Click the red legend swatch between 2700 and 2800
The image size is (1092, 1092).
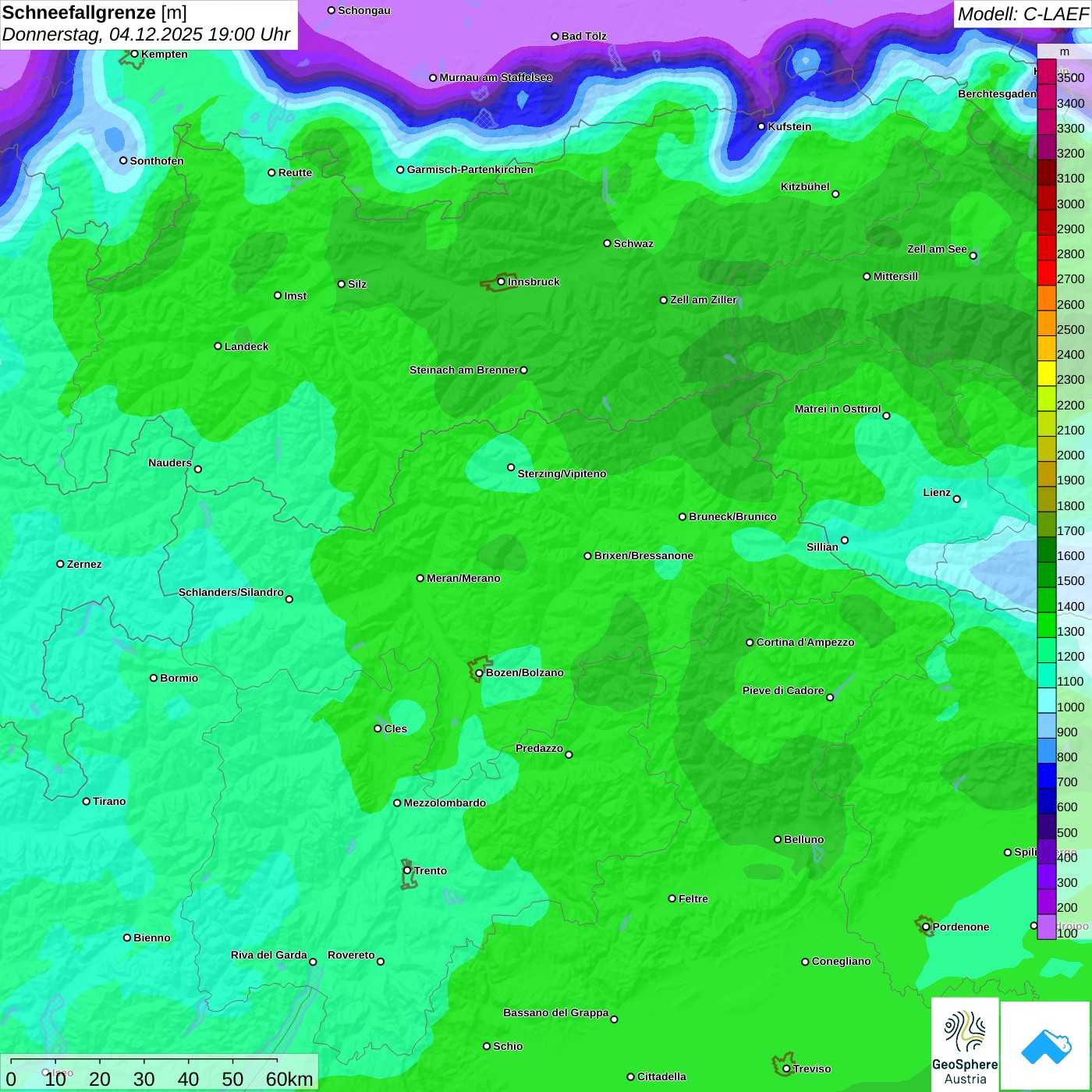(1047, 272)
